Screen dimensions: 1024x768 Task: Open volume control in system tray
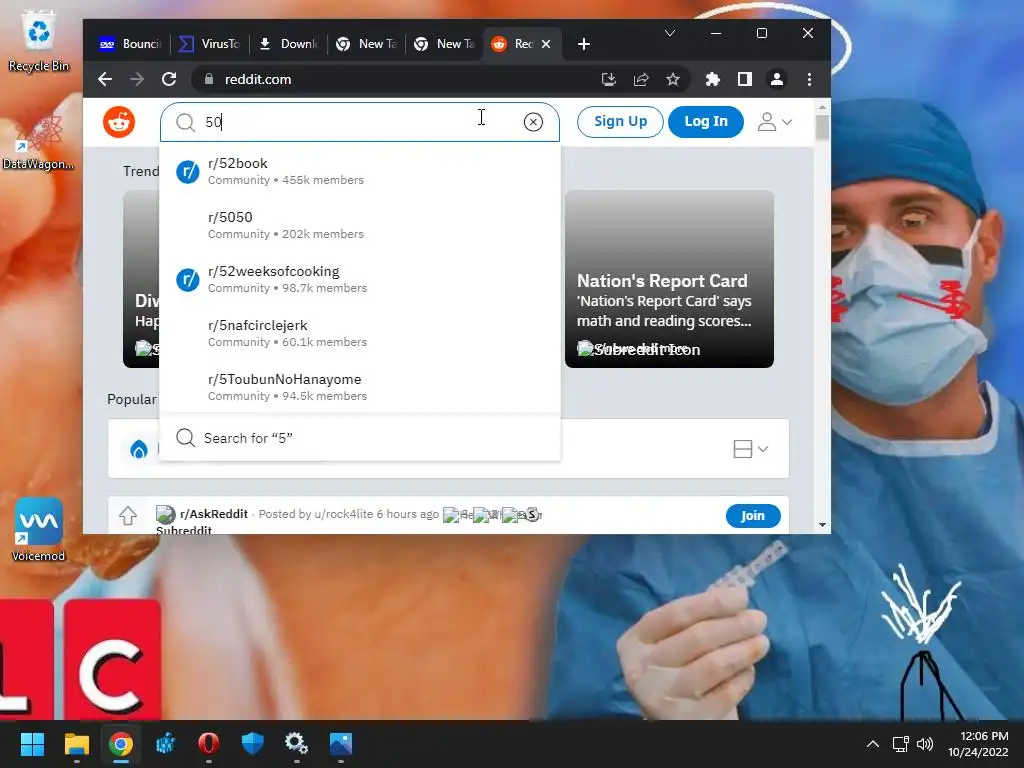click(x=925, y=744)
